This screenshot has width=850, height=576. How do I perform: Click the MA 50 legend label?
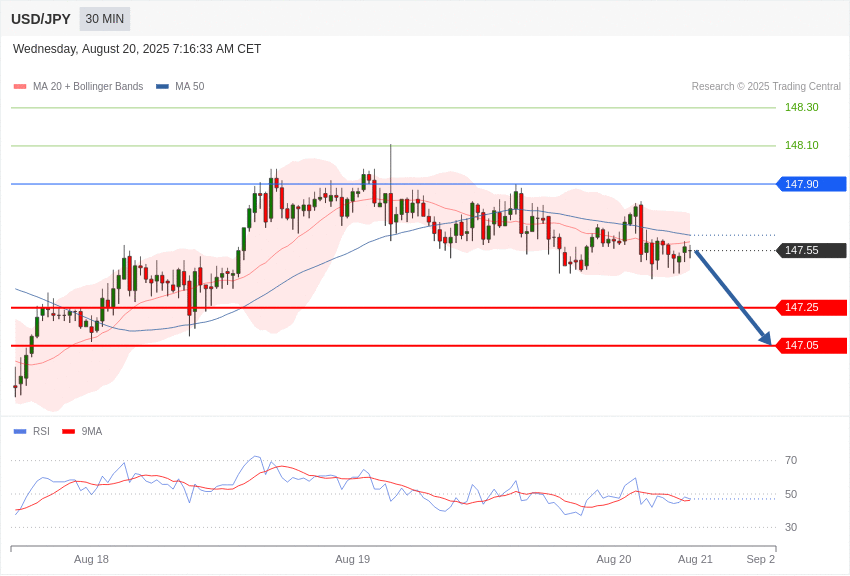[190, 87]
